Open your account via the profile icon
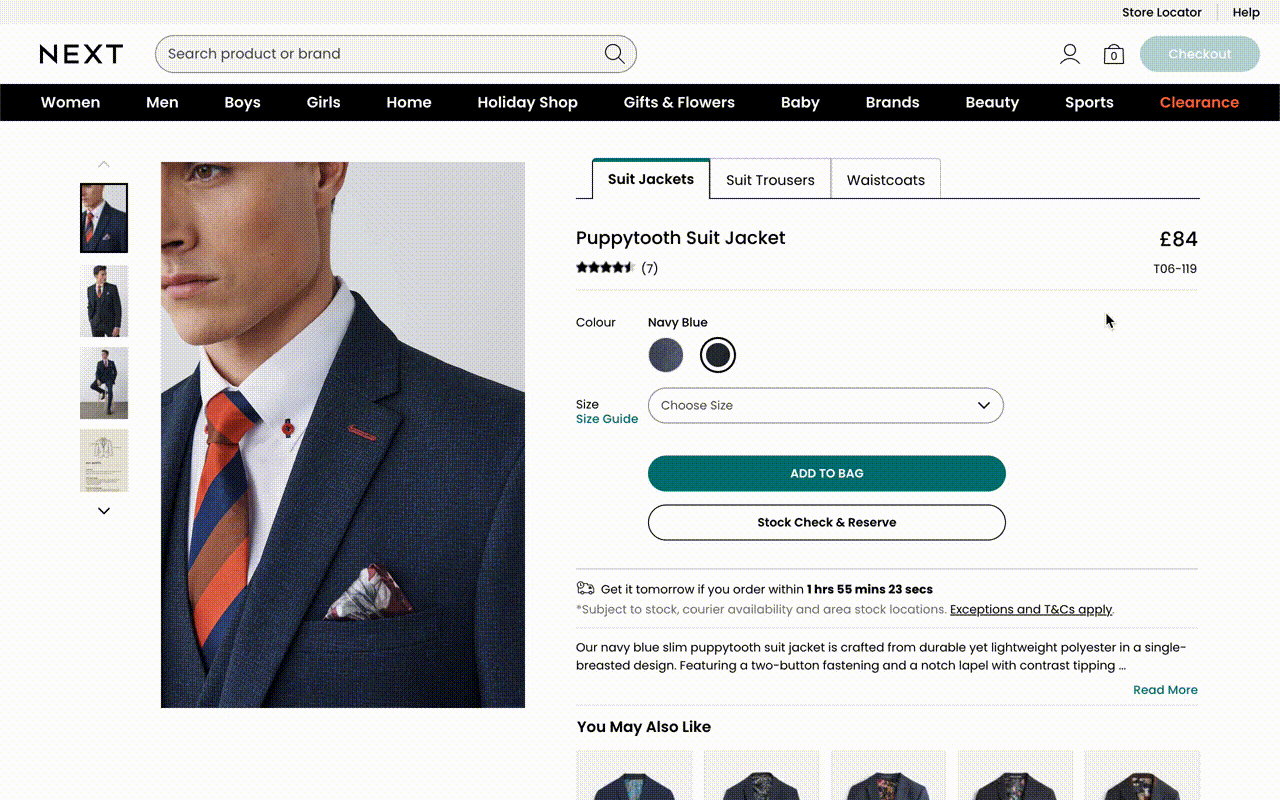The height and width of the screenshot is (800, 1280). click(x=1069, y=54)
